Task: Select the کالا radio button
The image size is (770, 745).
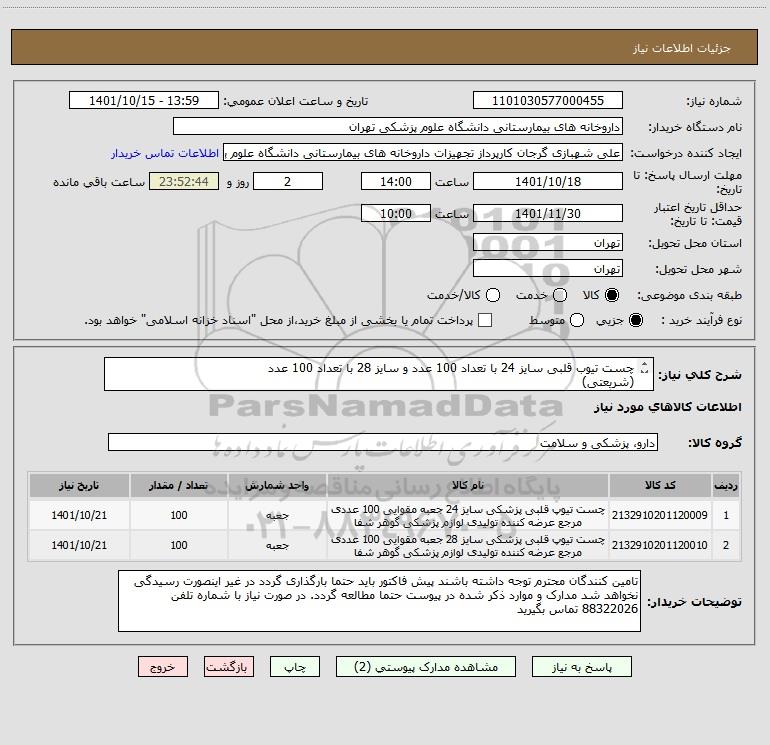Action: point(612,295)
